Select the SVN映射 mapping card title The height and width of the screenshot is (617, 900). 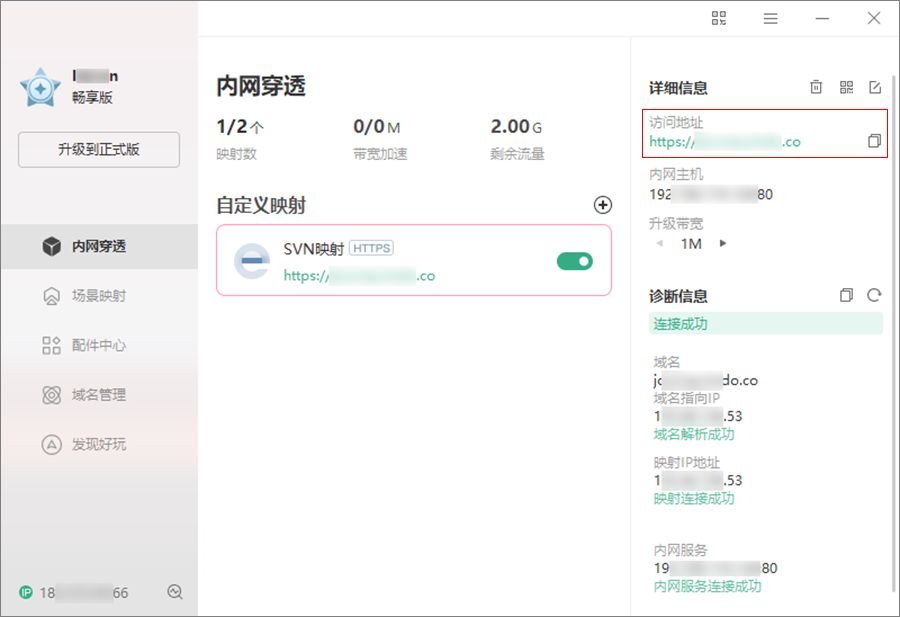coord(313,249)
